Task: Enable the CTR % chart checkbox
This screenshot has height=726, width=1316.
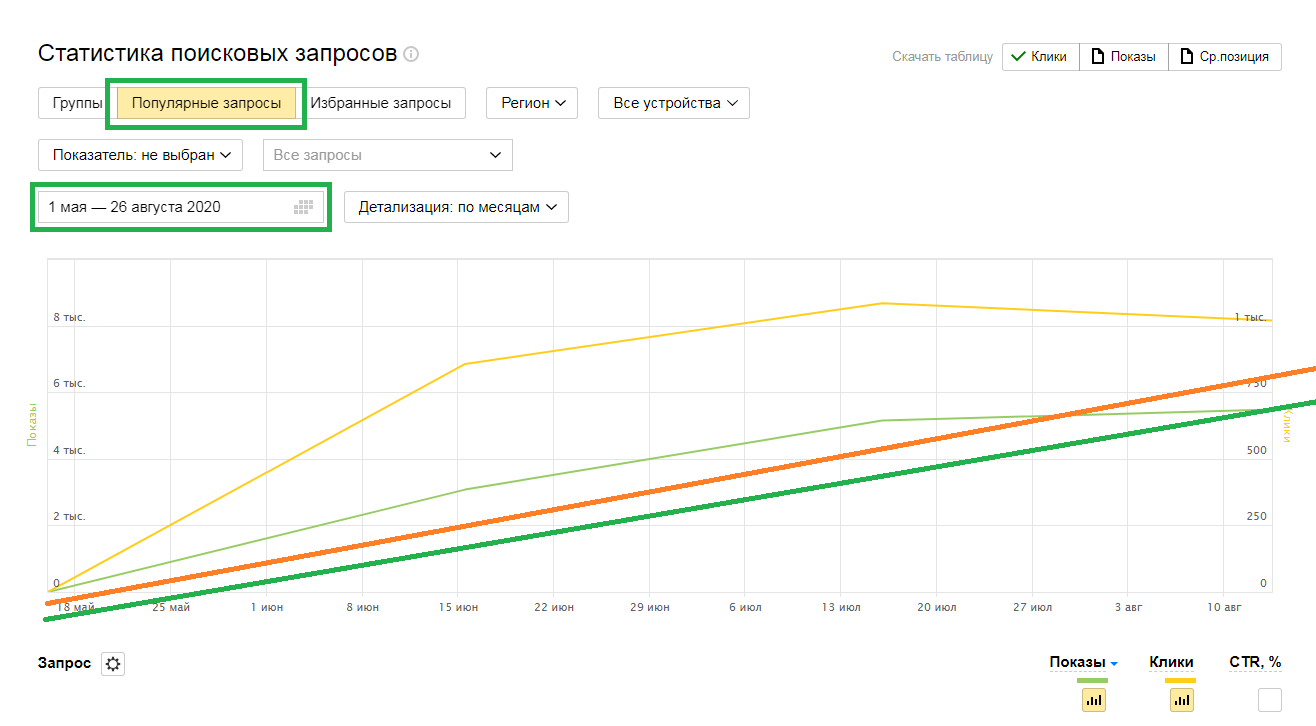Action: [1269, 700]
